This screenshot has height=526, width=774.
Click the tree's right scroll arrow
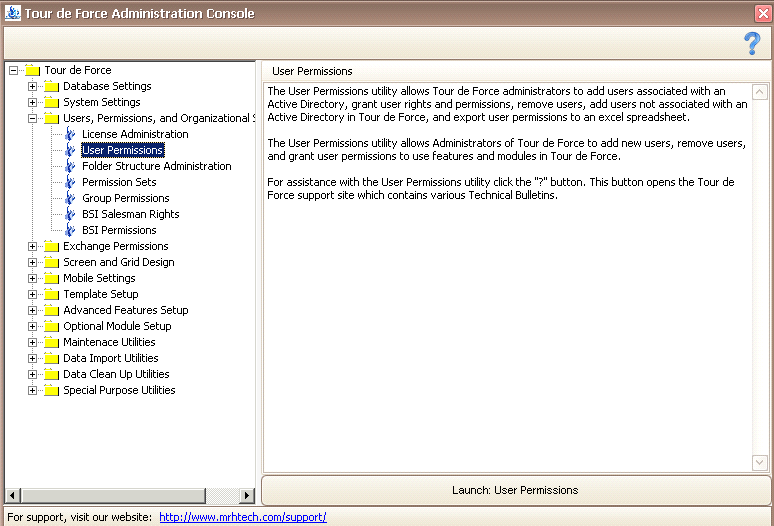pyautogui.click(x=247, y=495)
